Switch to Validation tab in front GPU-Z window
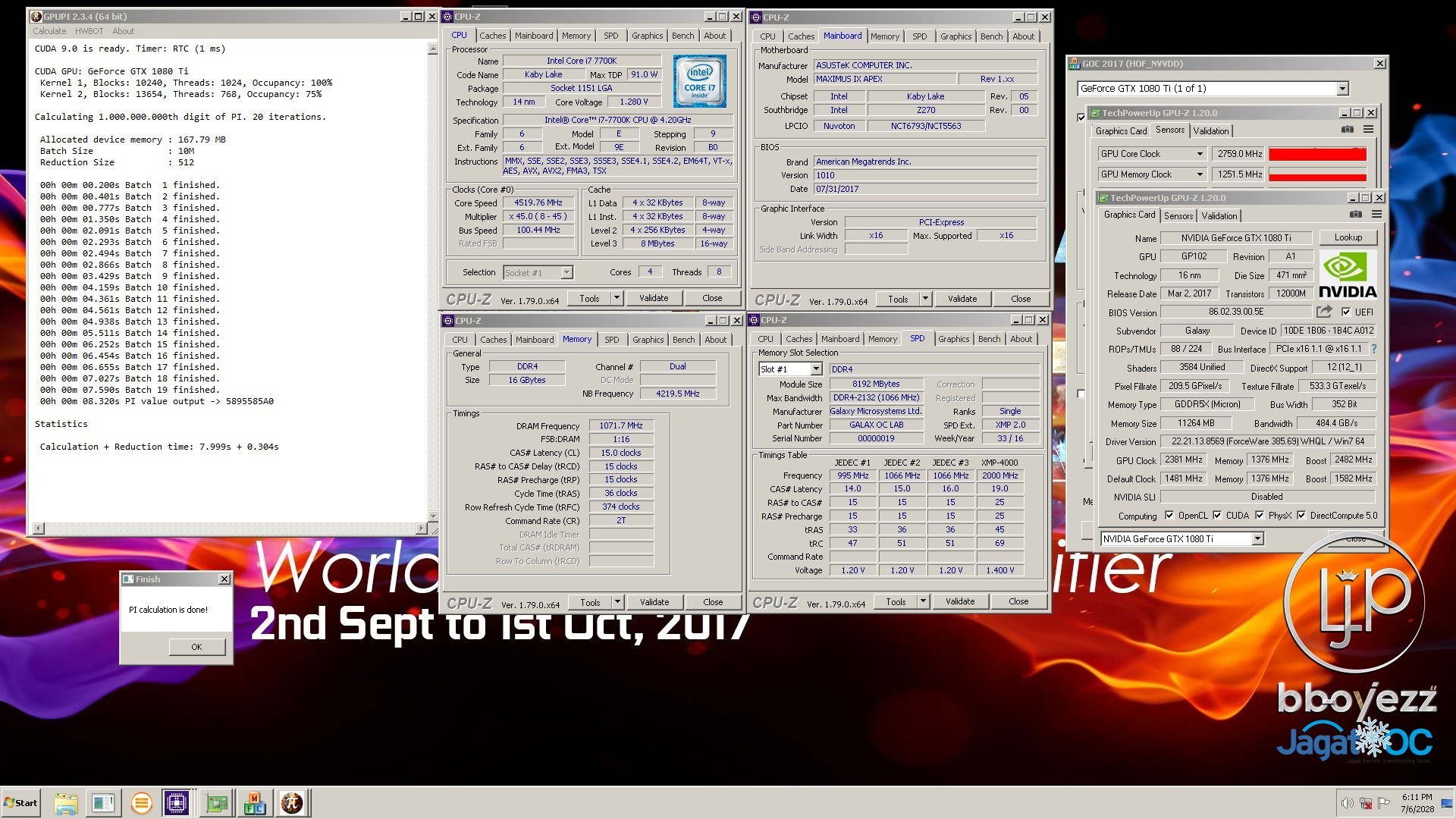Image resolution: width=1456 pixels, height=819 pixels. click(x=1219, y=216)
